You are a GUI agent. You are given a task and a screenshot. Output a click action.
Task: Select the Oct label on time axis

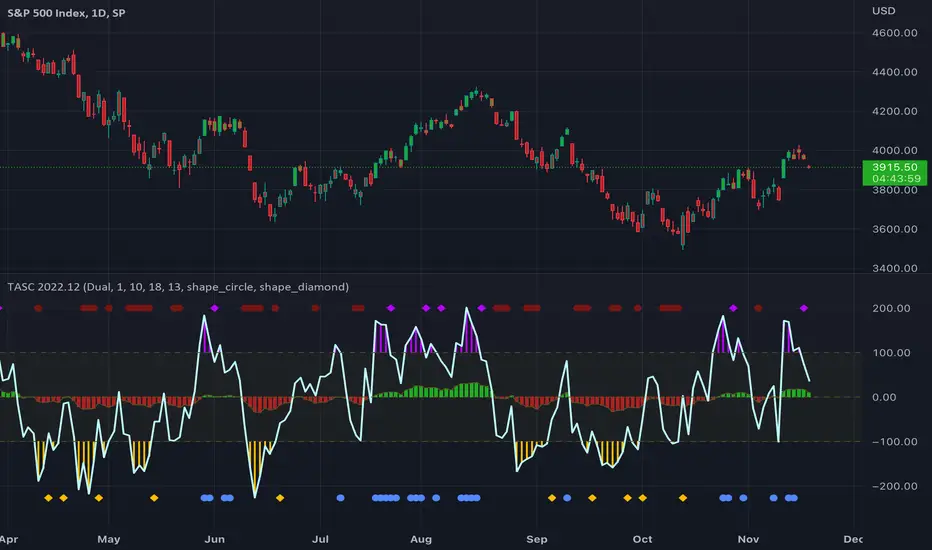[642, 539]
